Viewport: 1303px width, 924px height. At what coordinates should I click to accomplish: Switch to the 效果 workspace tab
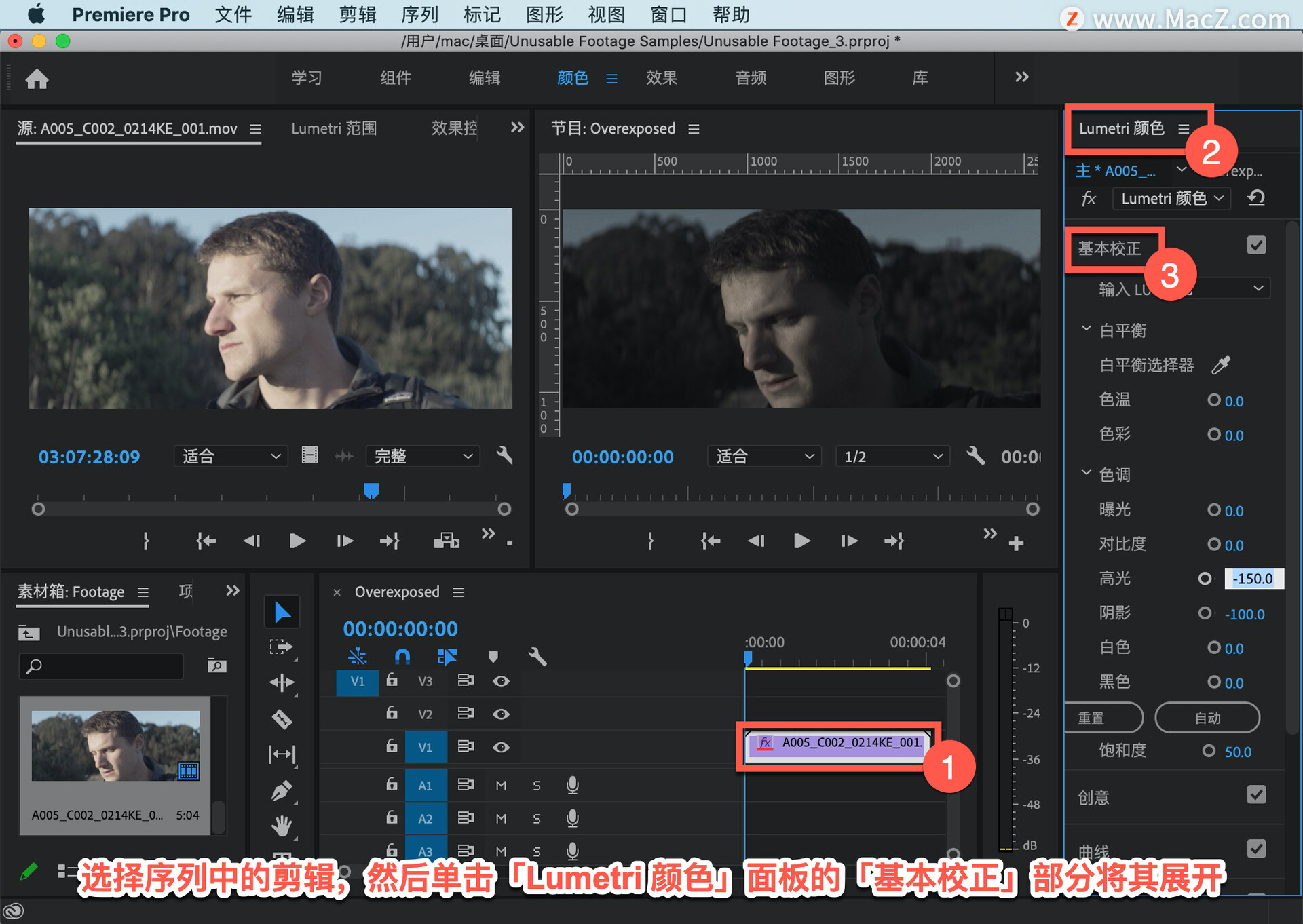click(661, 78)
